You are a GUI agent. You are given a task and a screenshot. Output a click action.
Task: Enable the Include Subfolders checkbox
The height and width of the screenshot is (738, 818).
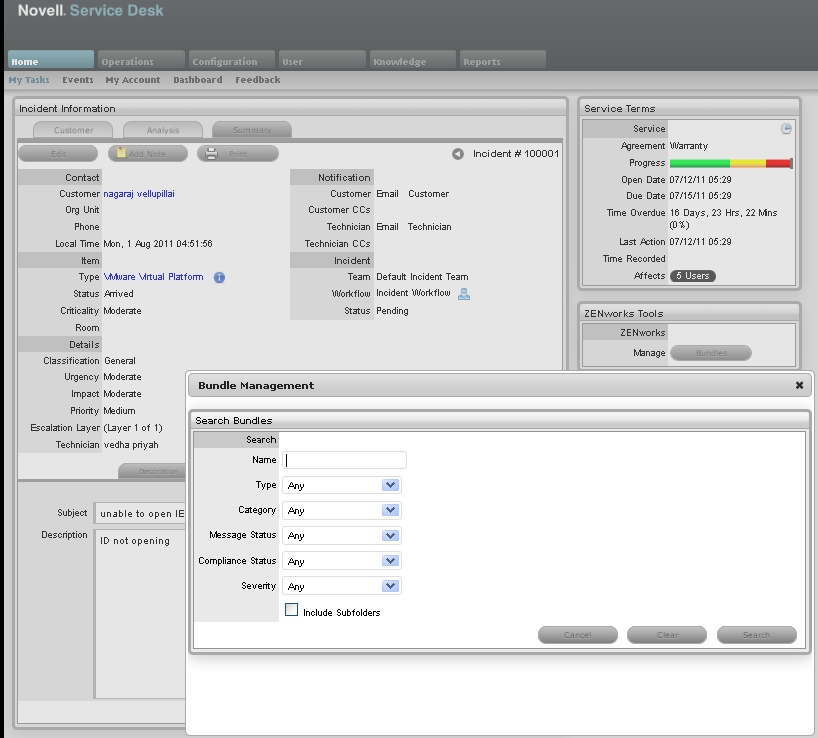[x=292, y=610]
